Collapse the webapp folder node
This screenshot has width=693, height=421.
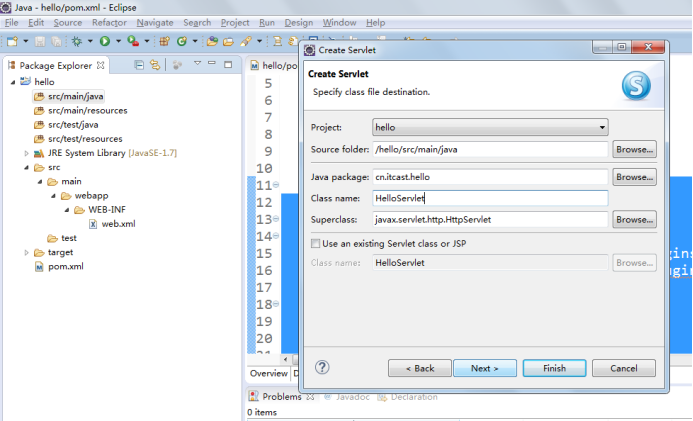[53, 196]
